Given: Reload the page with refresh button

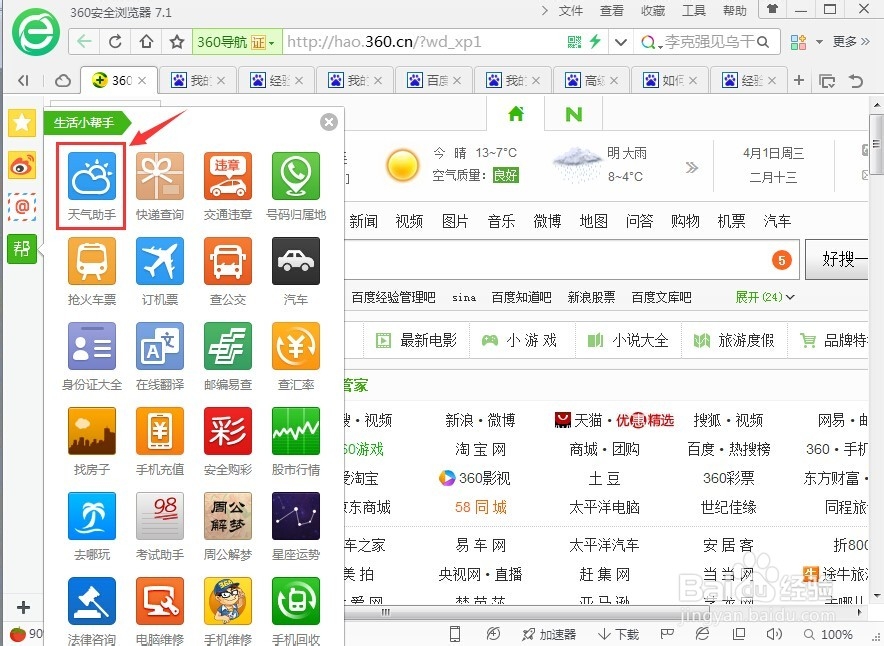Looking at the screenshot, I should (x=115, y=42).
